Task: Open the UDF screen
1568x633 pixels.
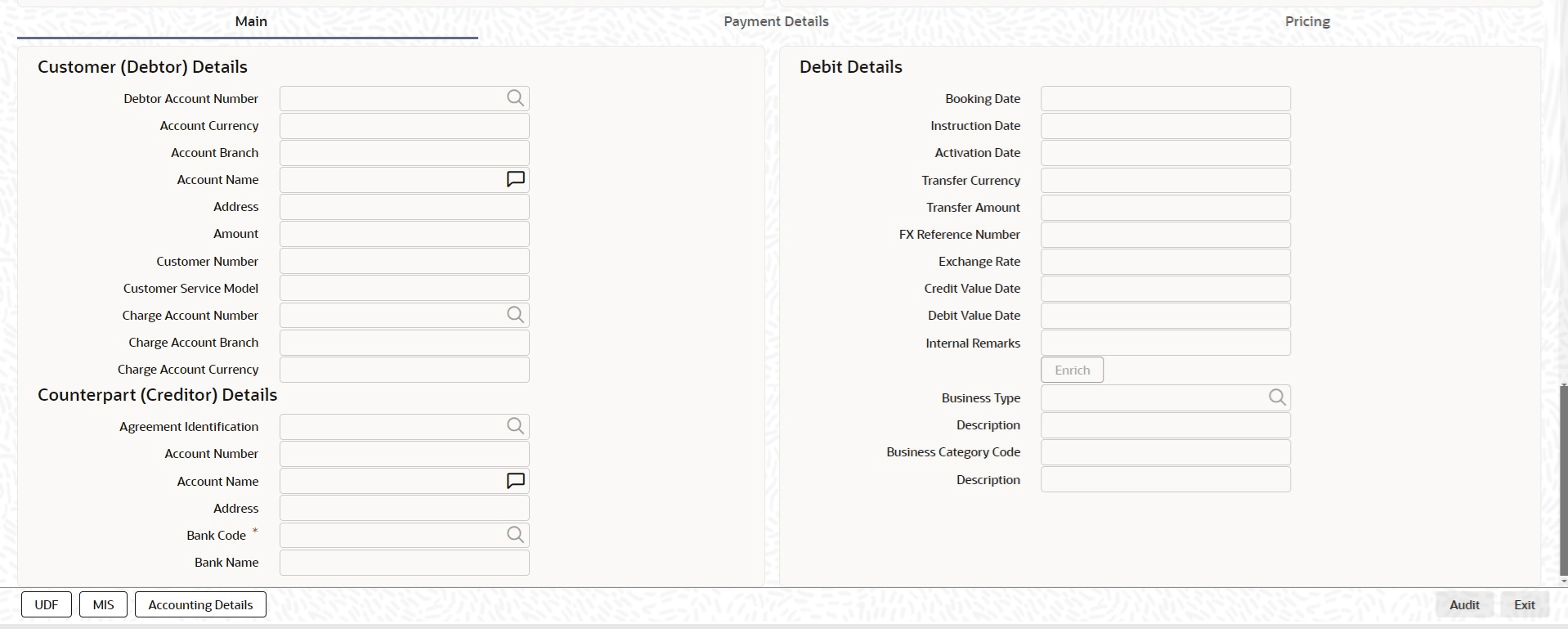Action: click(47, 604)
